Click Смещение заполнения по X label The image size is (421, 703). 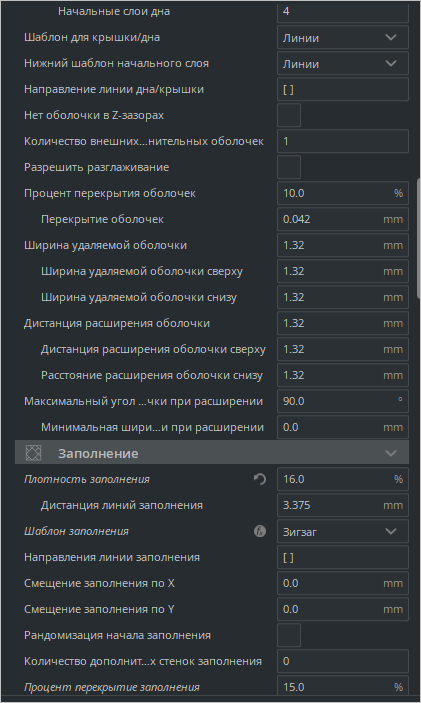(99, 583)
